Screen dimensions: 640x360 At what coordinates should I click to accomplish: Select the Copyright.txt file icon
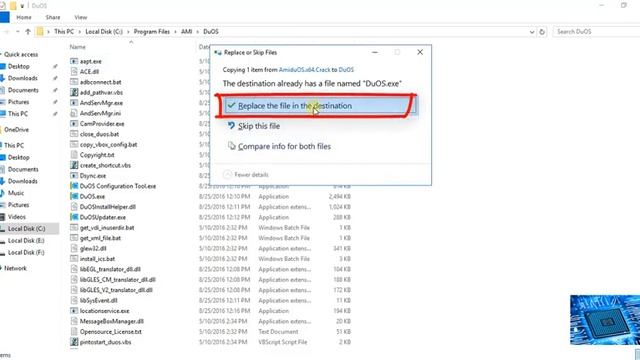74,155
